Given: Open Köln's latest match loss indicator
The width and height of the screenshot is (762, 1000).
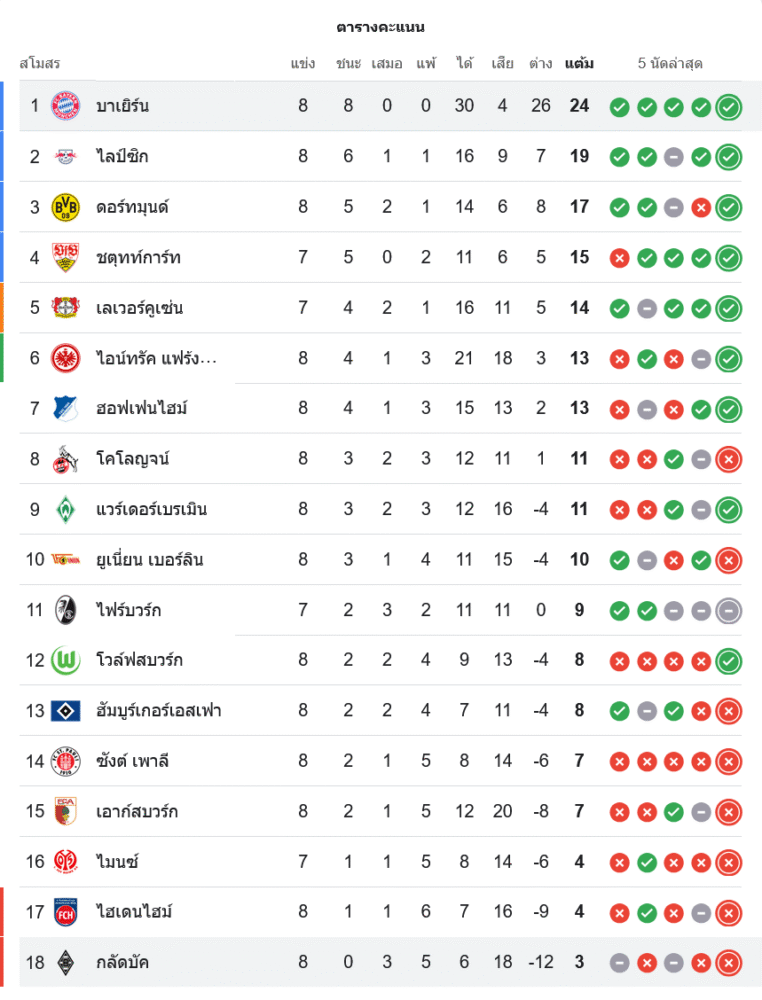Looking at the screenshot, I should point(729,459).
